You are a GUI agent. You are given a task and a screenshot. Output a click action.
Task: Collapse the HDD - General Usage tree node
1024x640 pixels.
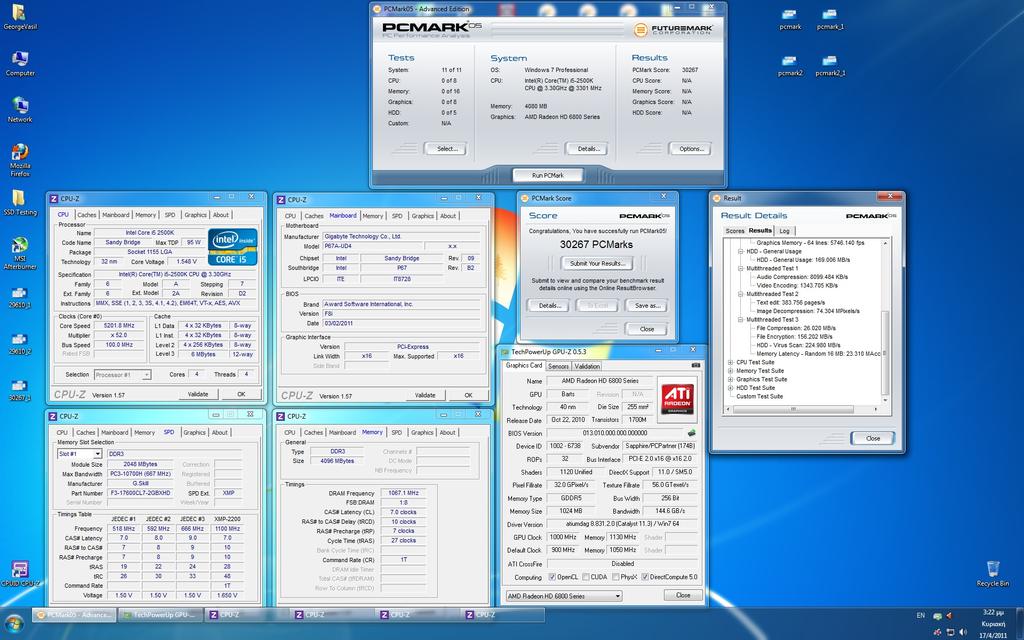click(x=741, y=251)
